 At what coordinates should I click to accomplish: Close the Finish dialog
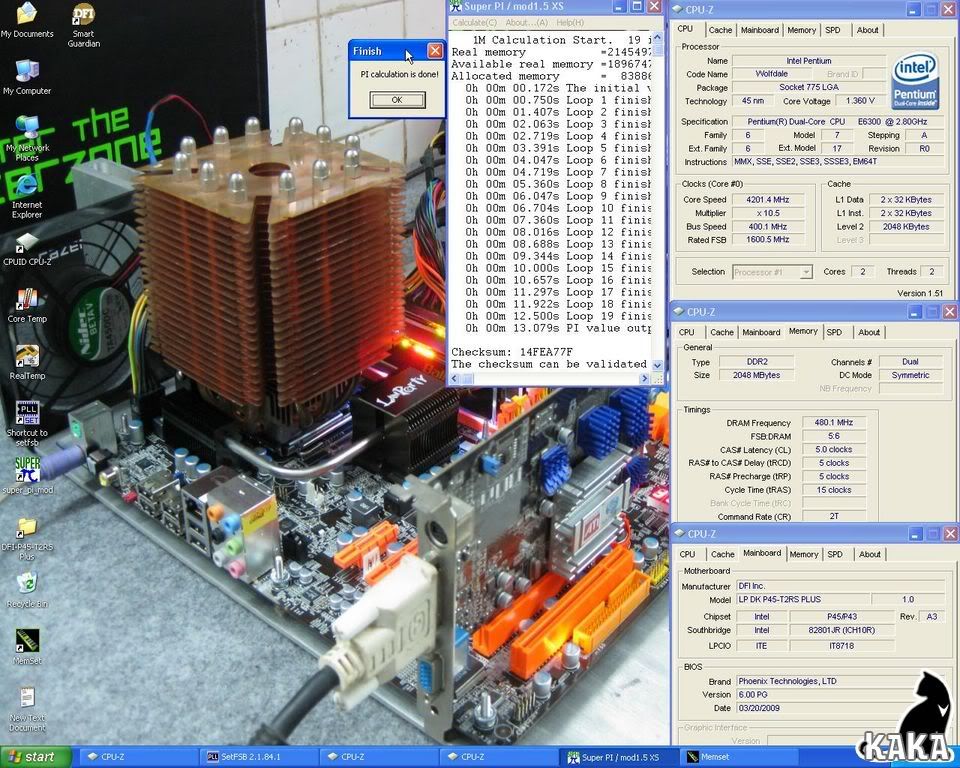(x=435, y=51)
